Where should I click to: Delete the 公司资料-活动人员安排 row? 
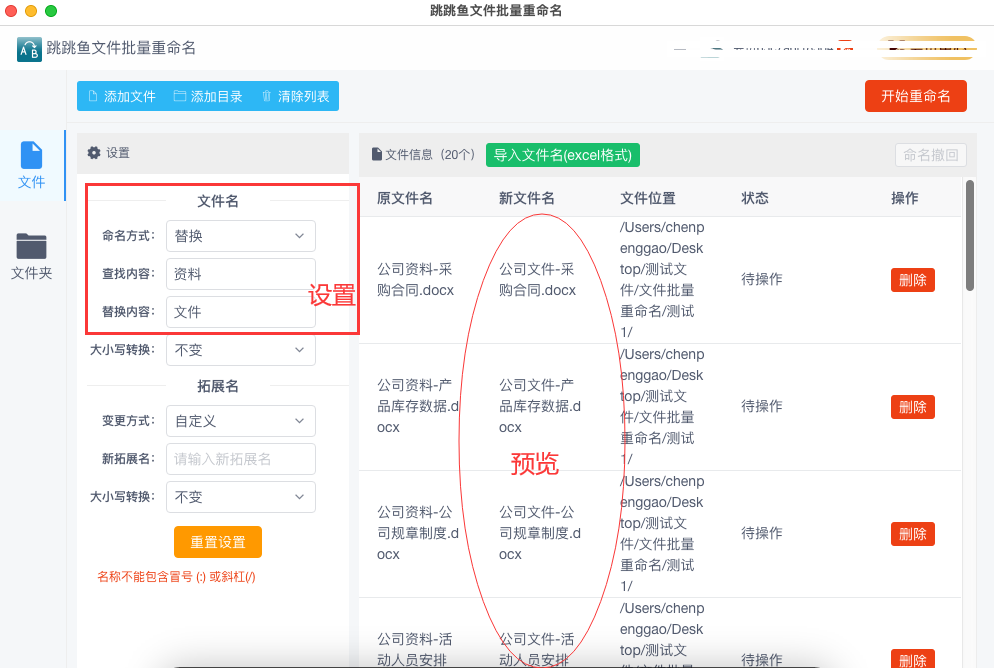pyautogui.click(x=912, y=658)
